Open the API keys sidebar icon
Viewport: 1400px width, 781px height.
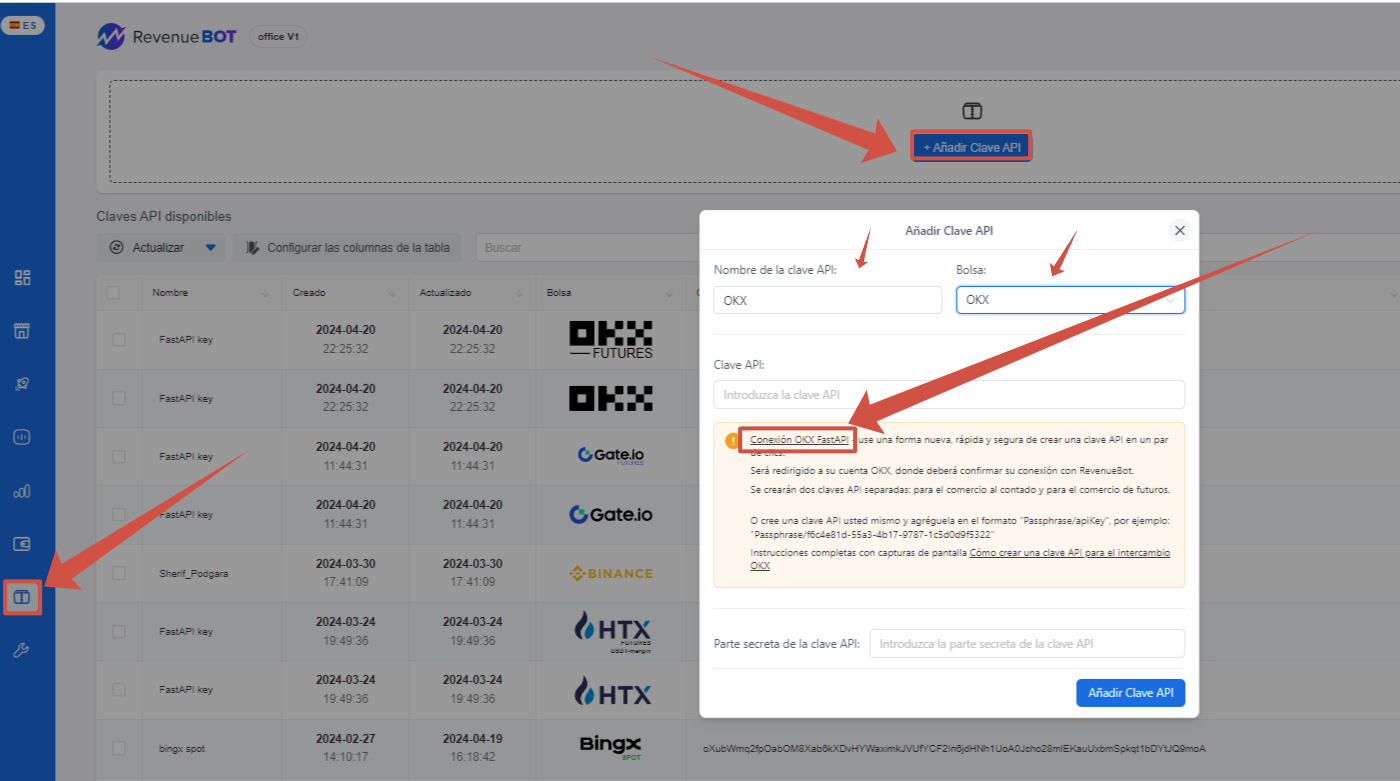[22, 598]
